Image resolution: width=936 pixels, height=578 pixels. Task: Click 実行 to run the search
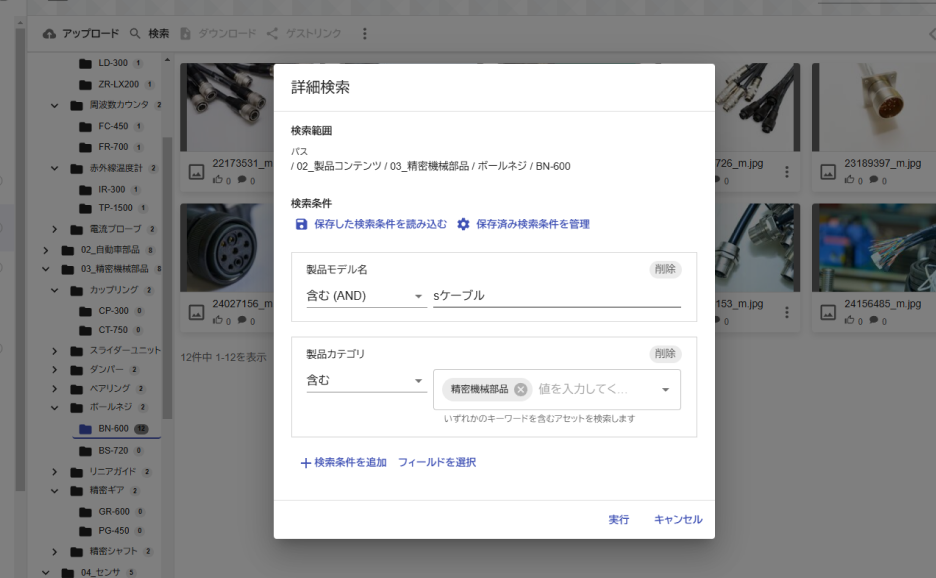(619, 519)
